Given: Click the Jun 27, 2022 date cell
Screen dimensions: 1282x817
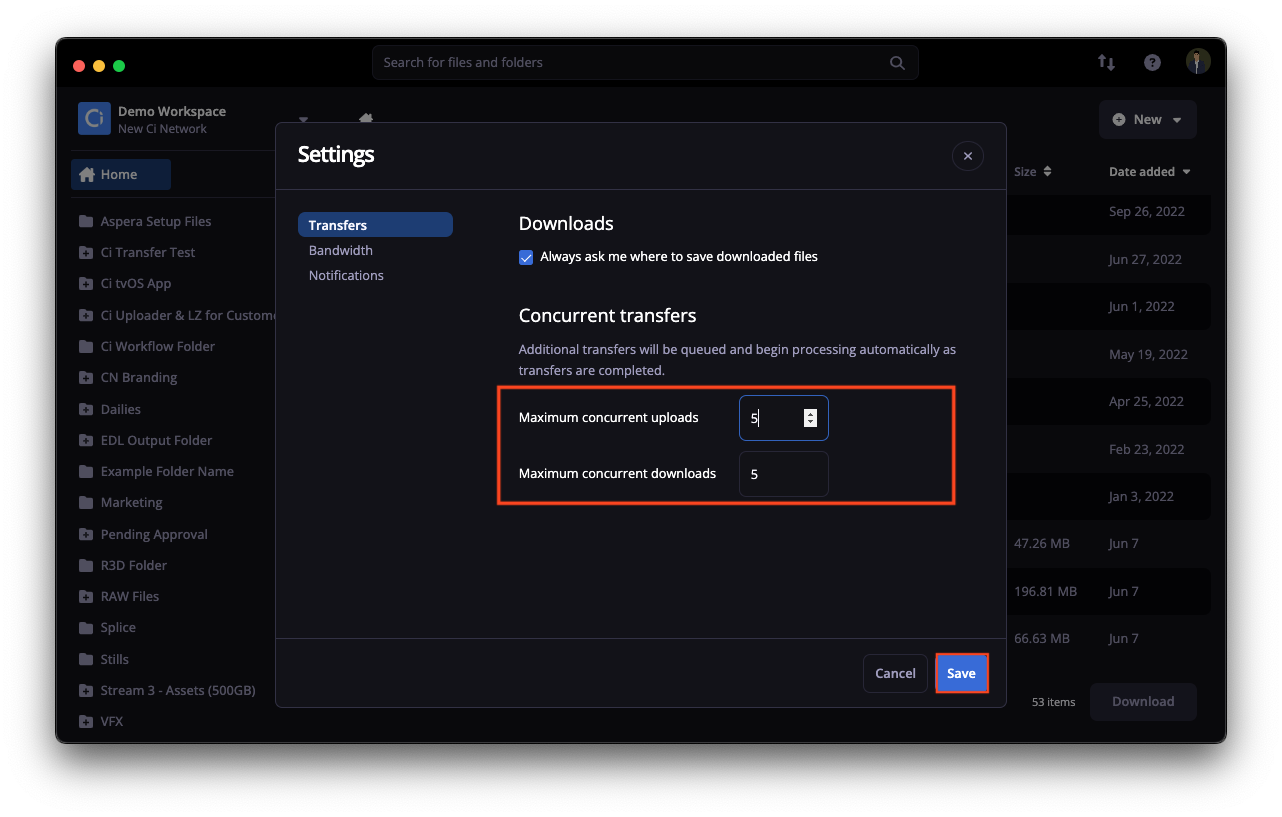Looking at the screenshot, I should 1146,259.
